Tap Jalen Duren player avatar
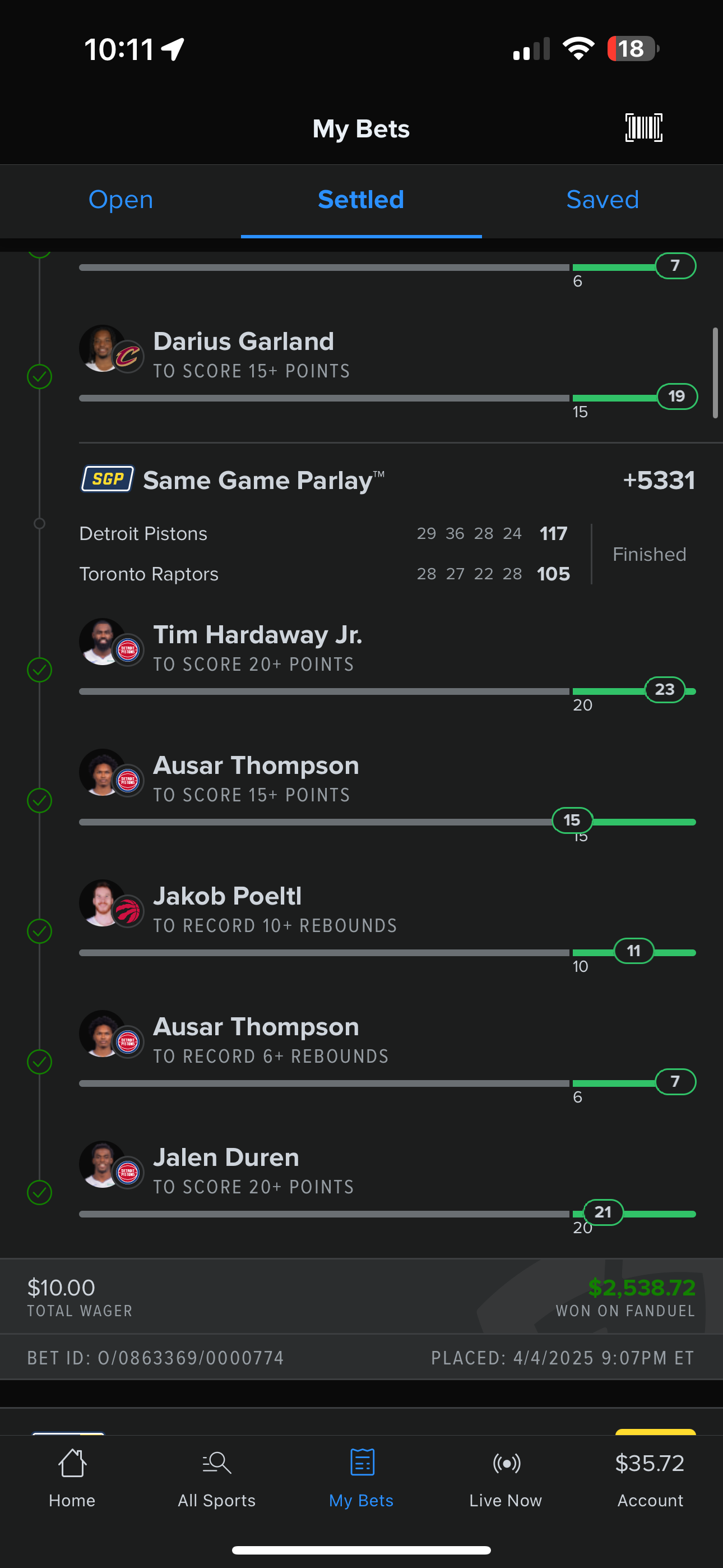The height and width of the screenshot is (1568, 723). (102, 1164)
